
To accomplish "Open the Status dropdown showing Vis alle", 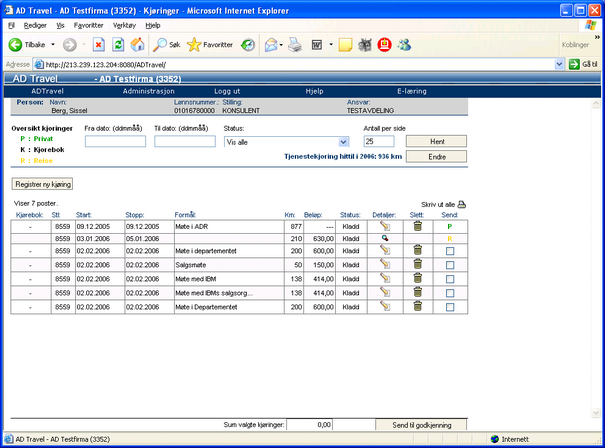I will point(344,142).
